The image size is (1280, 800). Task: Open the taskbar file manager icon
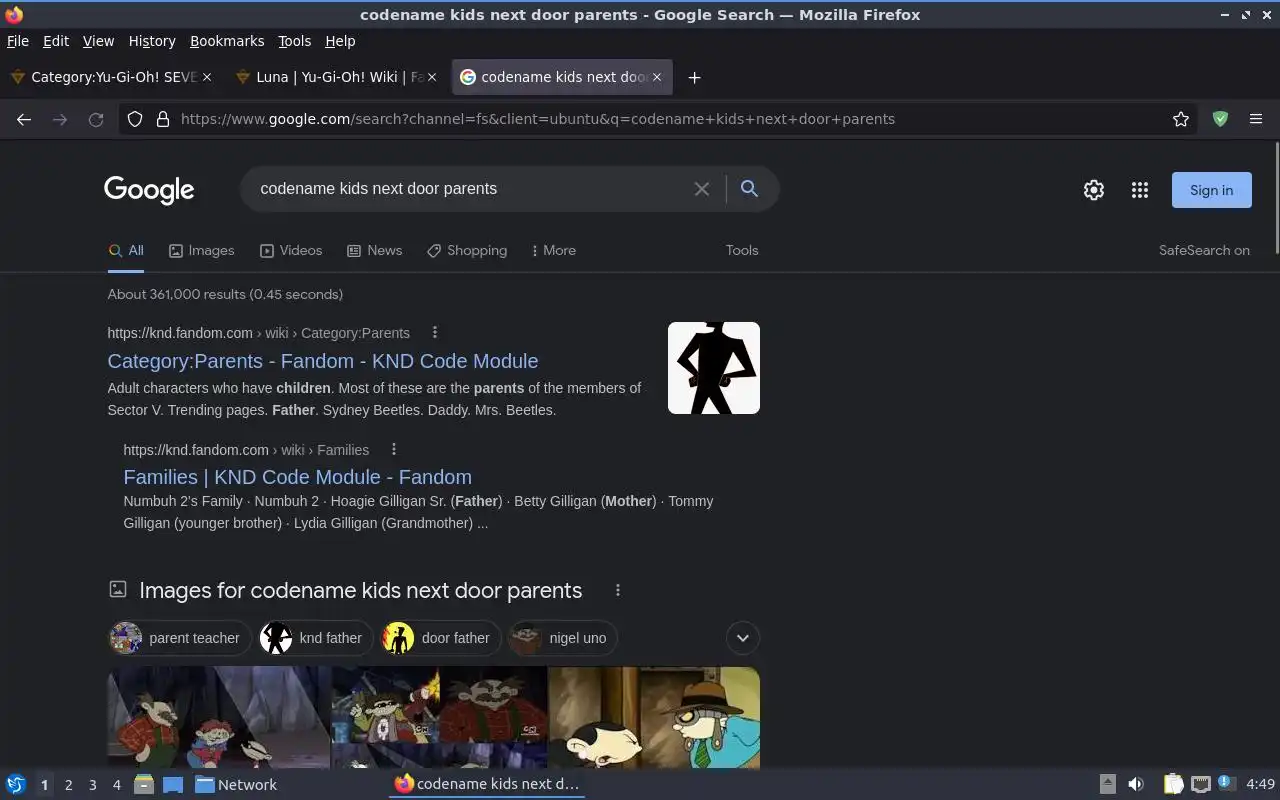click(x=144, y=785)
